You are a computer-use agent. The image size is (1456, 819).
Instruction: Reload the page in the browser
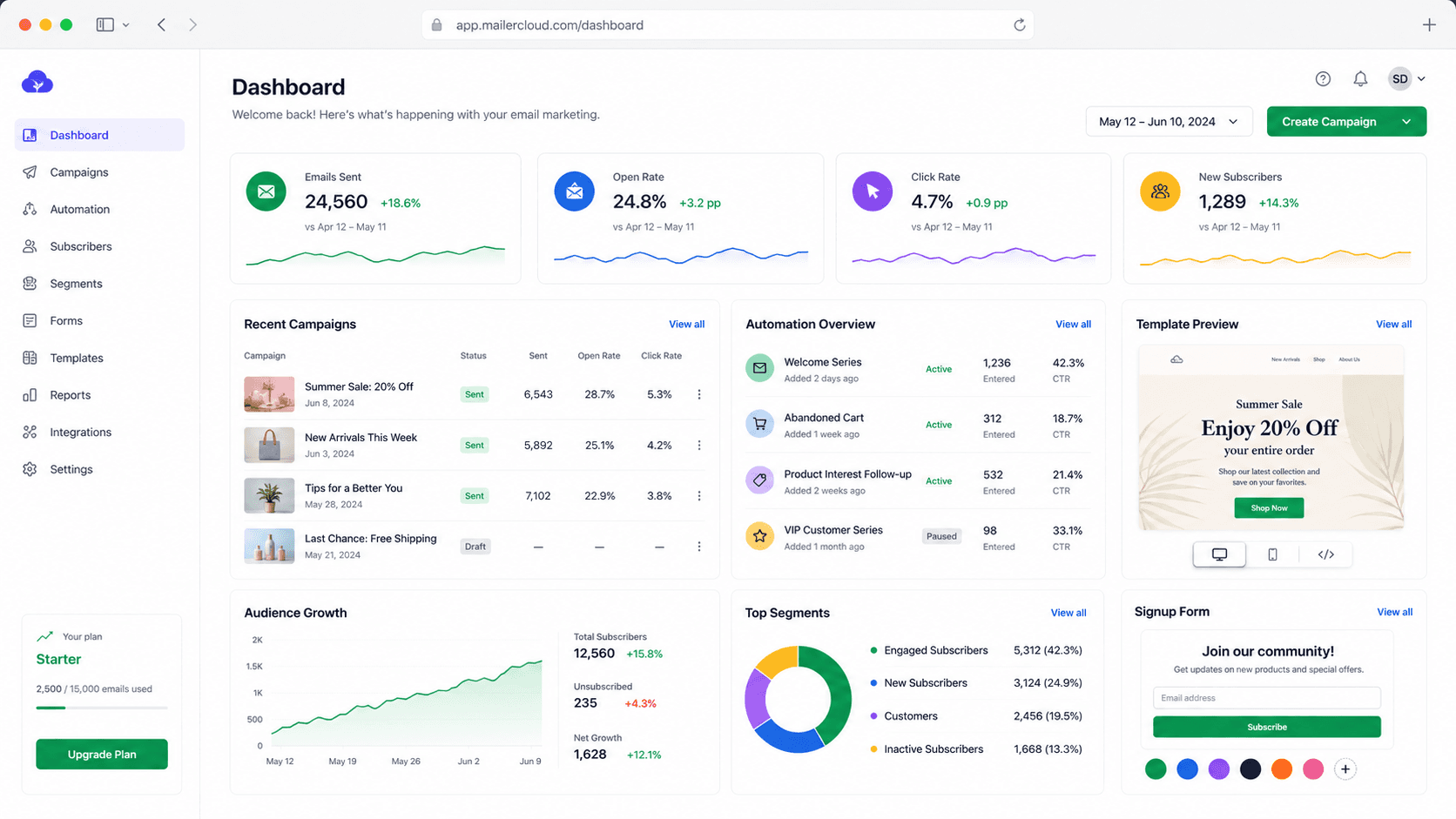coord(1020,25)
